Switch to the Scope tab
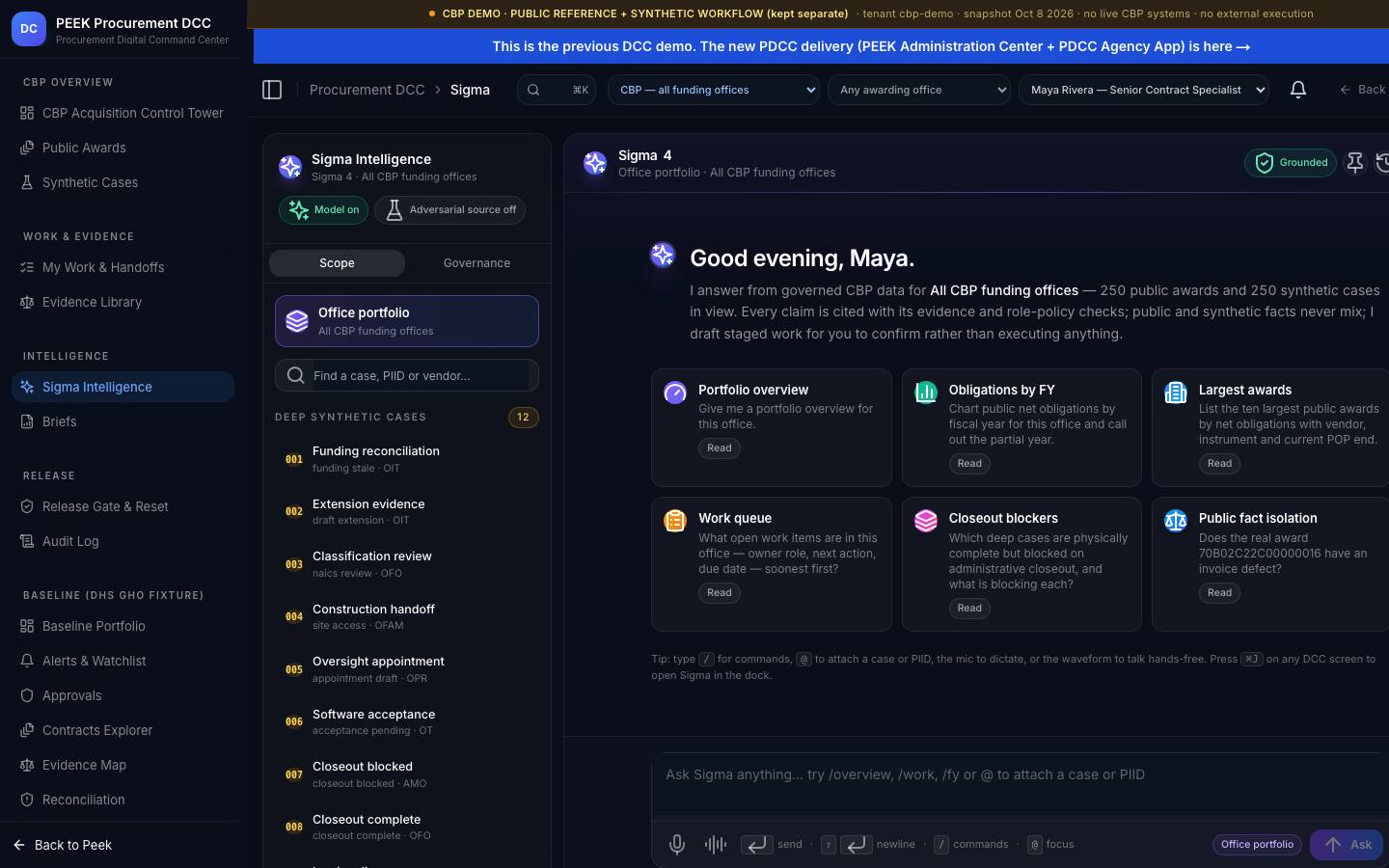The image size is (1389, 868). click(337, 263)
